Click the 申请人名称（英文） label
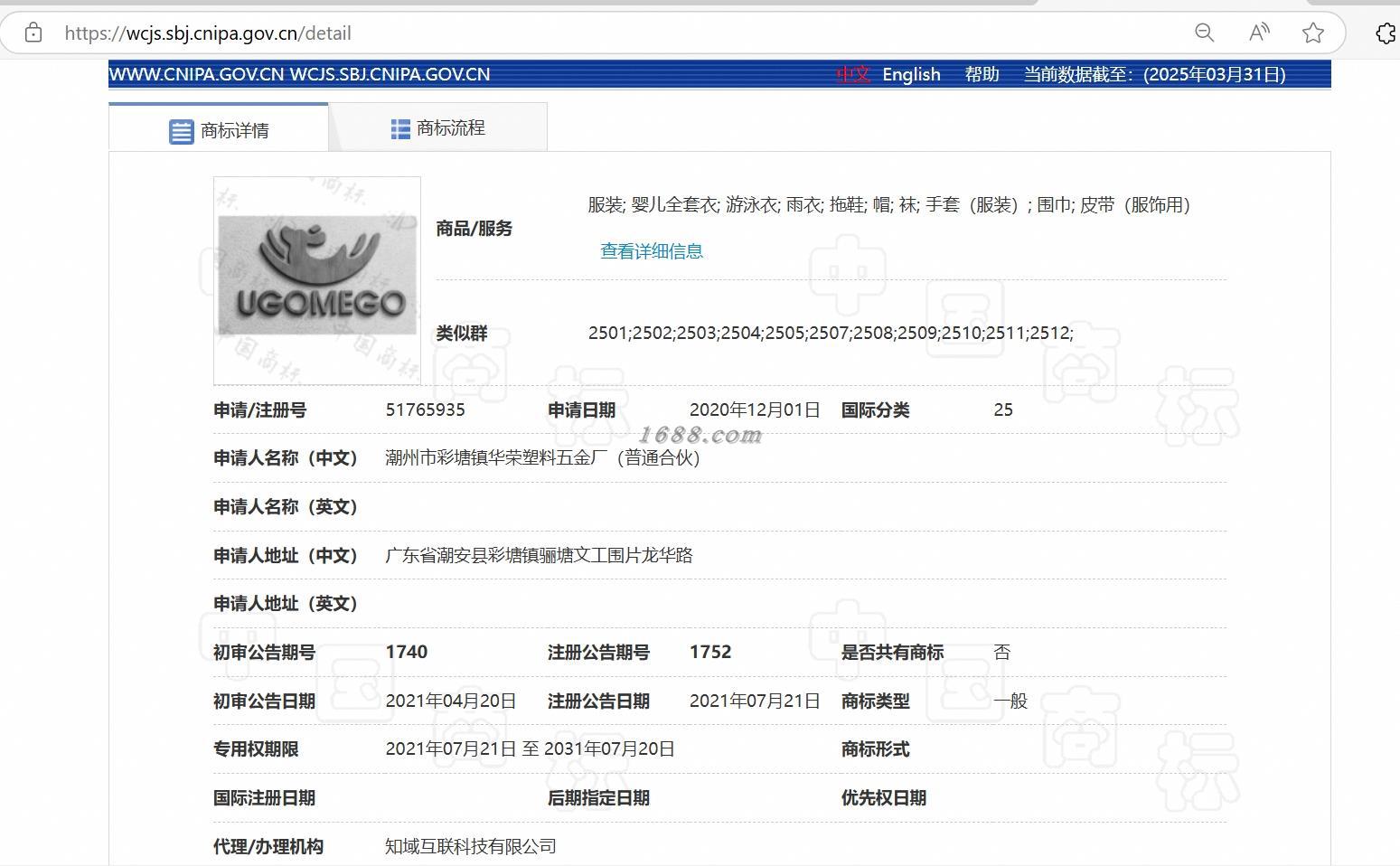Viewport: 1400px width, 866px height. (286, 507)
